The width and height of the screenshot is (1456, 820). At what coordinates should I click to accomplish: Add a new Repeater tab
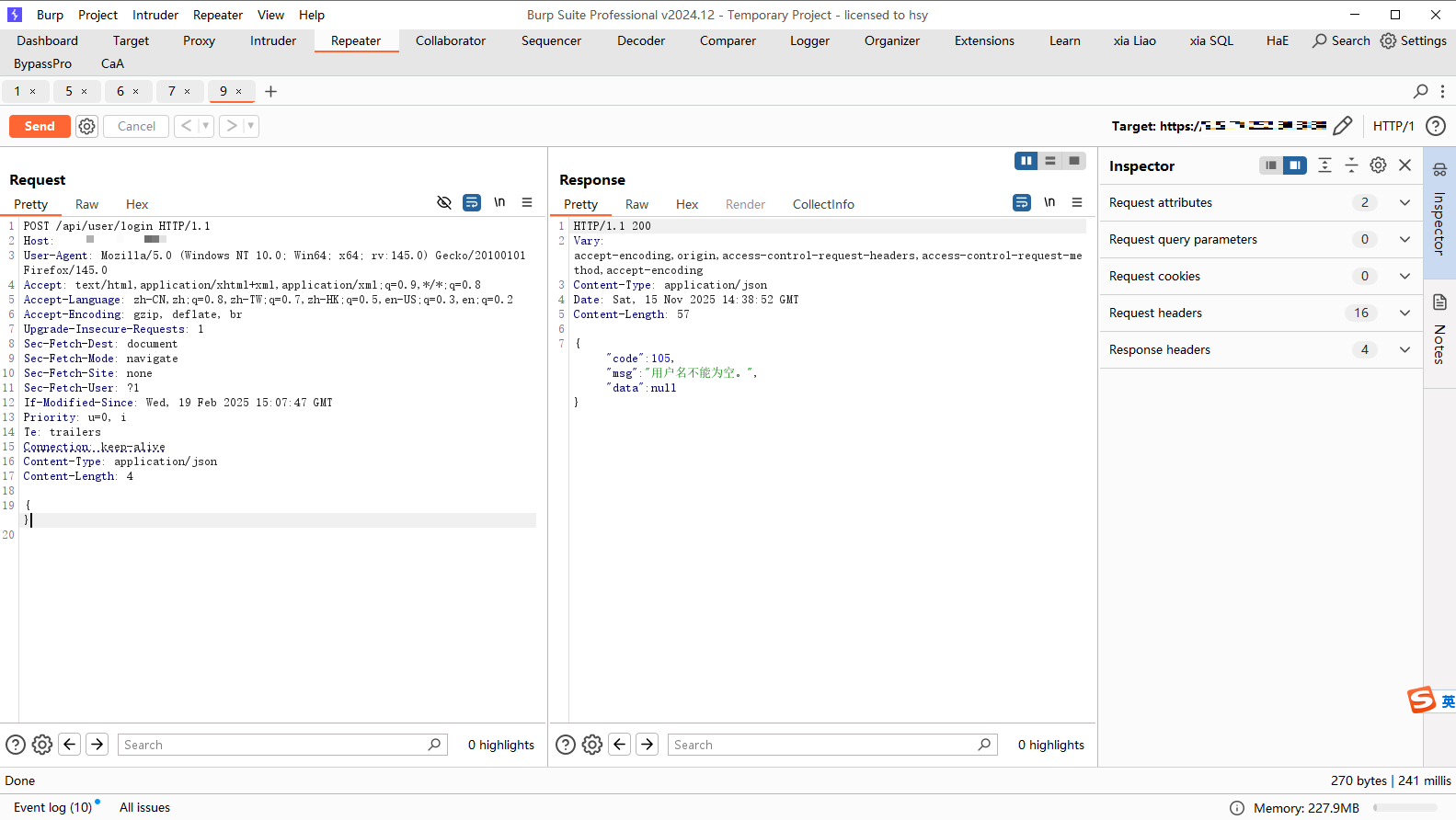click(x=270, y=91)
